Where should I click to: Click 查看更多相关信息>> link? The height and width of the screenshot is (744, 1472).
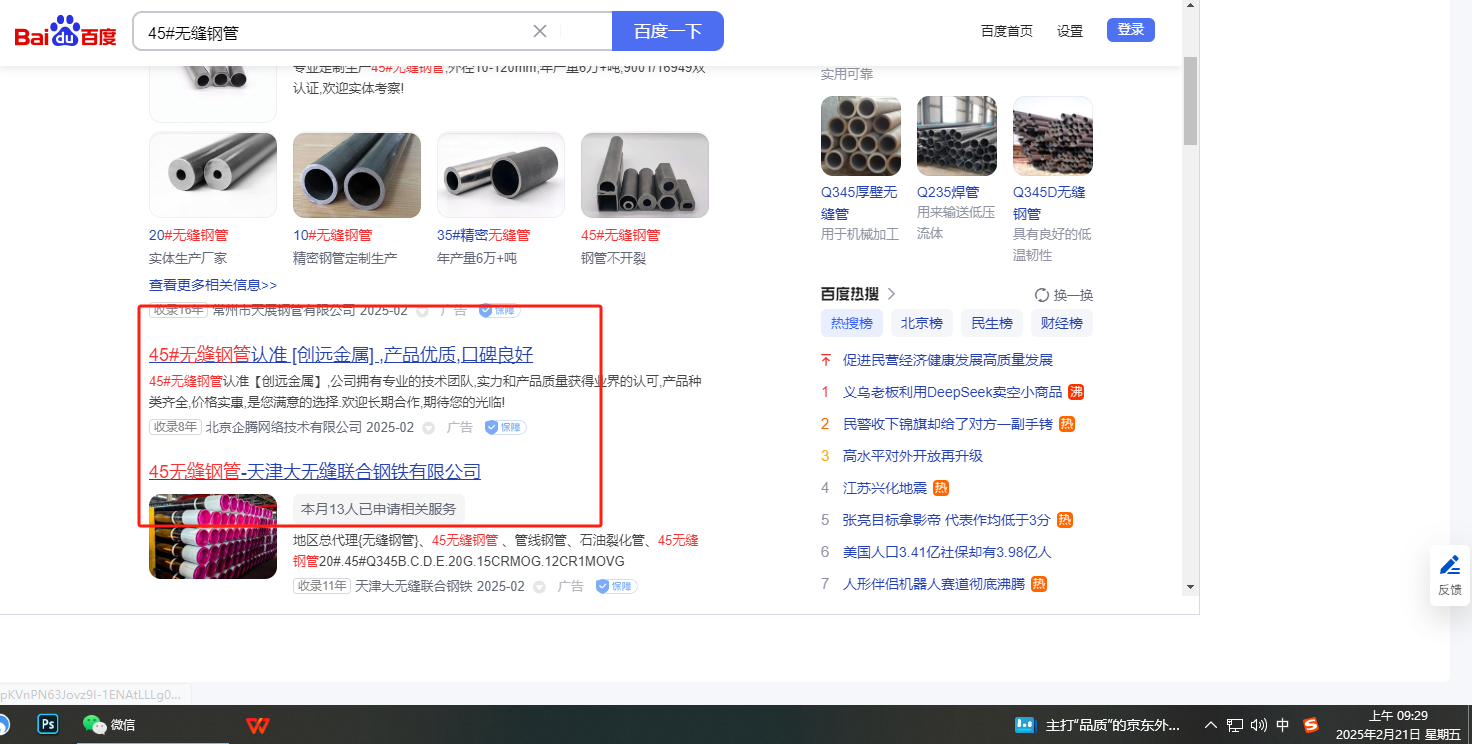pyautogui.click(x=213, y=285)
